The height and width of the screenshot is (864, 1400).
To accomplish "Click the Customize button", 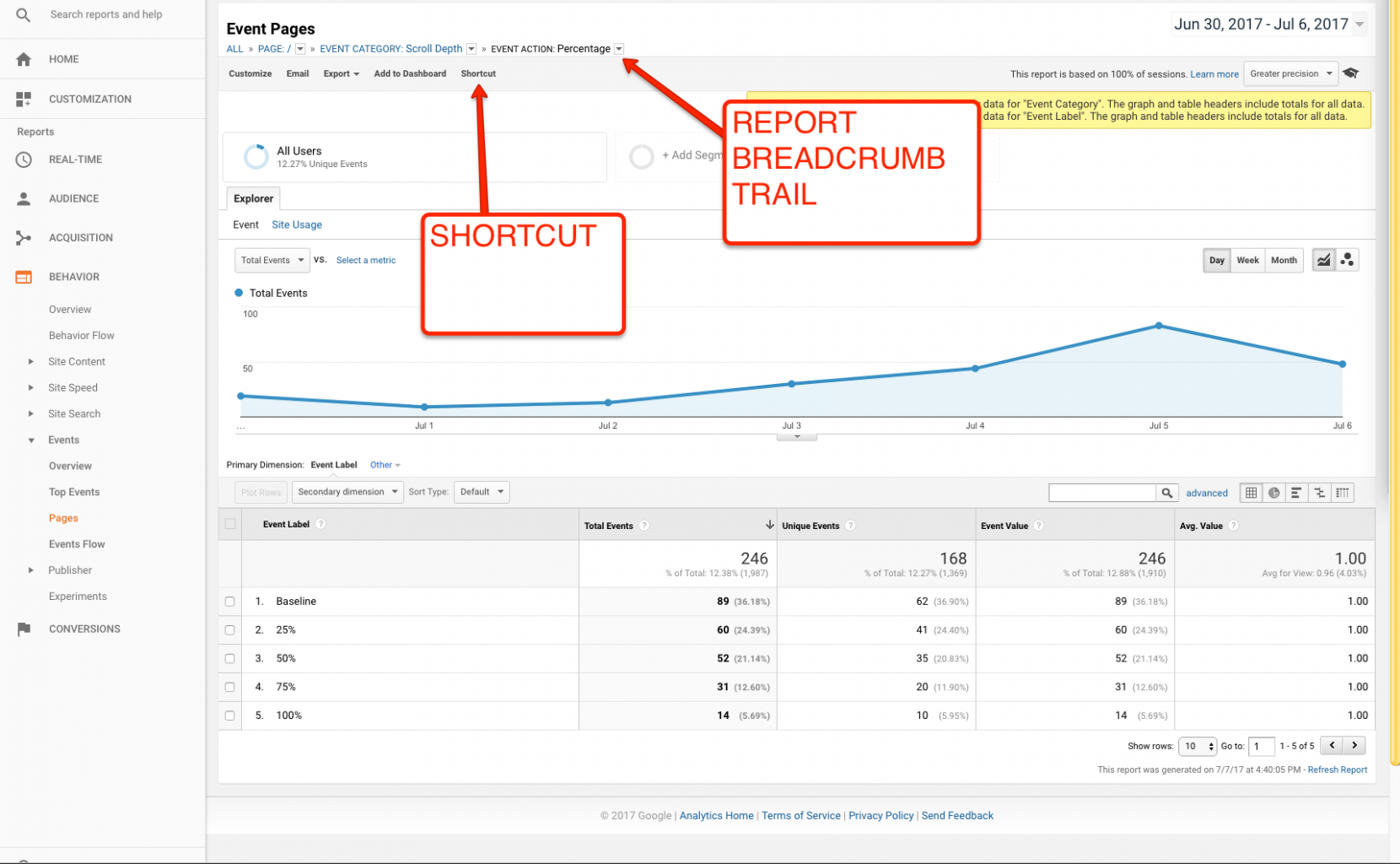I will 250,73.
